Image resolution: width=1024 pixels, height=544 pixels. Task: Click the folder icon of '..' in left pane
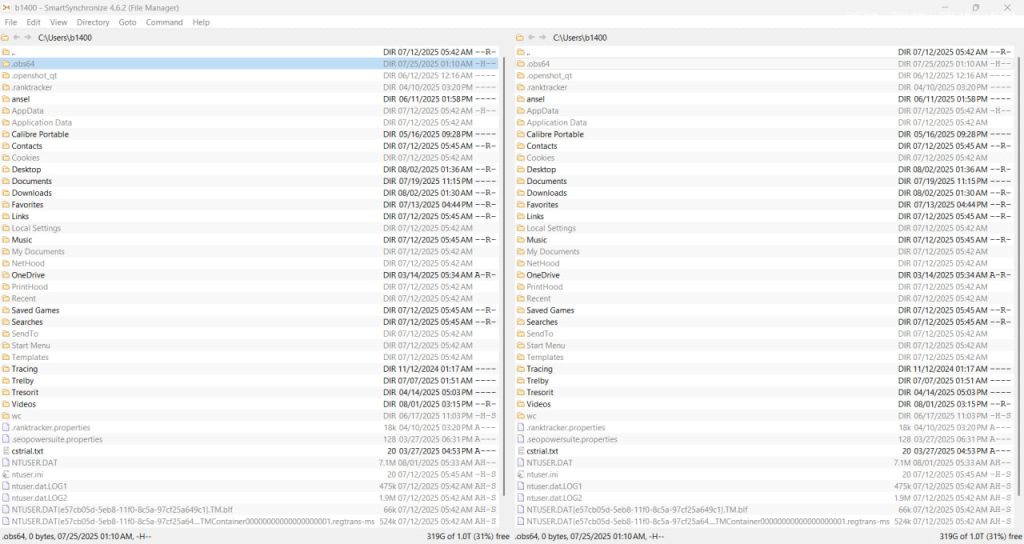[6, 52]
